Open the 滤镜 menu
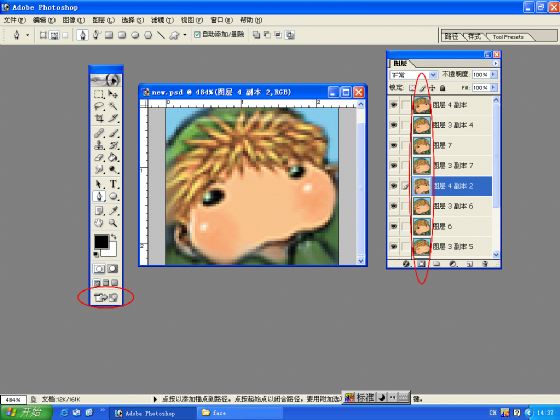Image resolution: width=560 pixels, height=420 pixels. 162,20
